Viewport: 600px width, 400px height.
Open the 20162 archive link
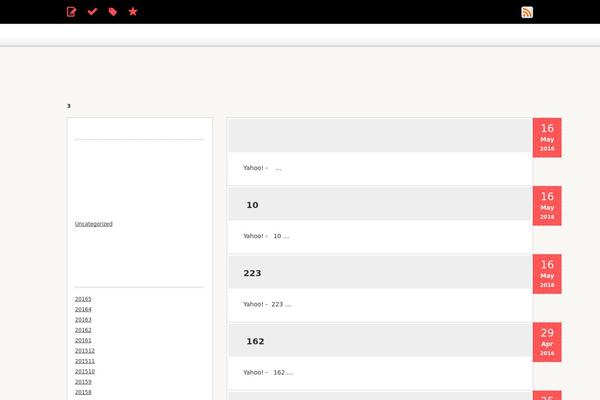click(x=83, y=330)
